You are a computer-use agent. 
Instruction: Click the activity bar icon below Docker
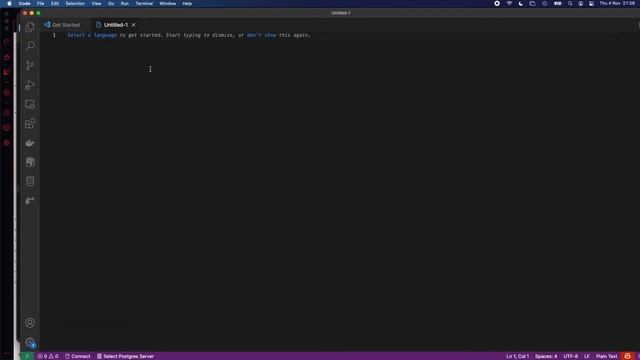30,162
